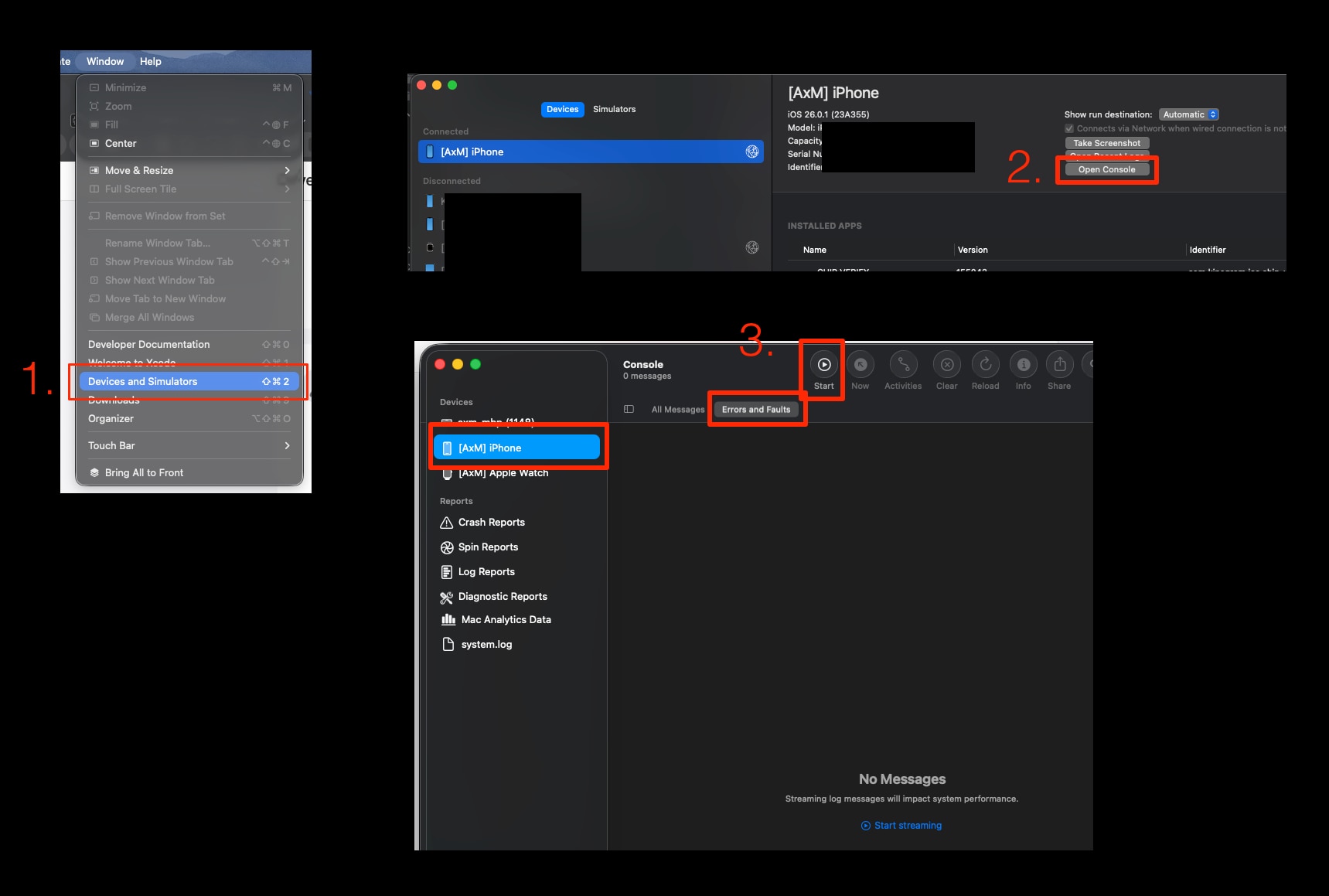
Task: Click the Reload icon in Console toolbar
Action: click(985, 365)
